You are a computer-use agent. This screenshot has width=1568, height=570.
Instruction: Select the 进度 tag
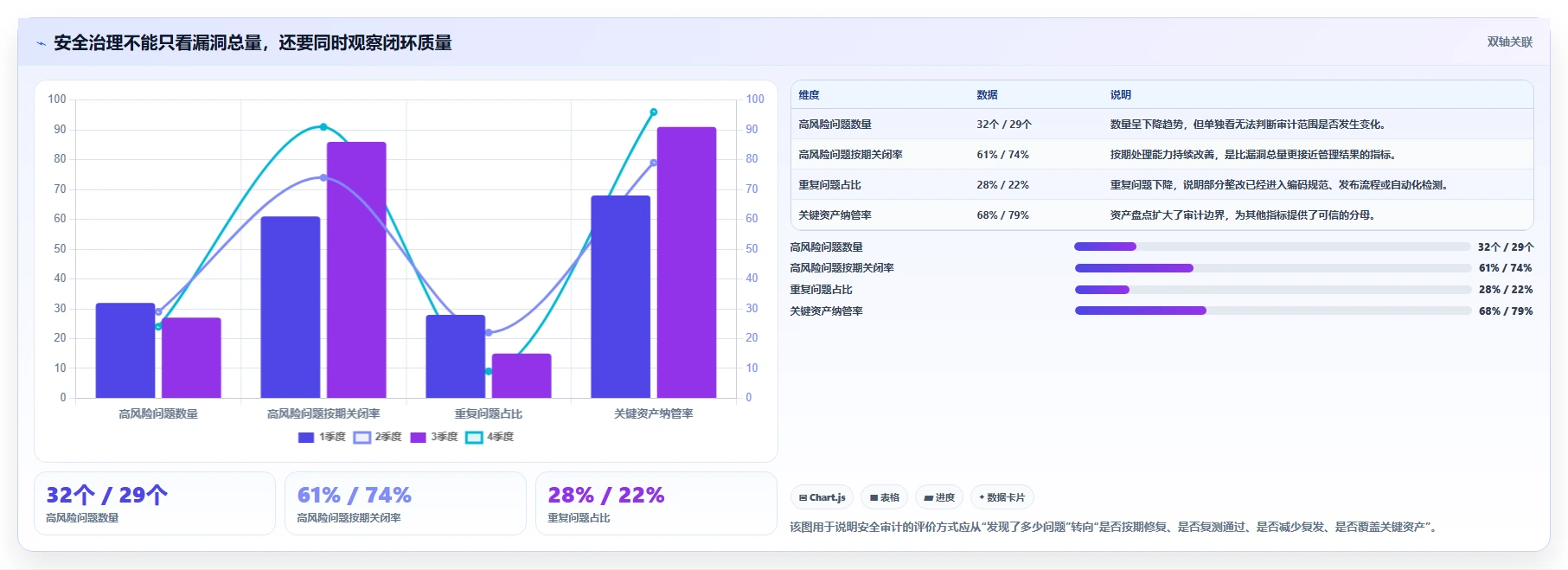939,497
